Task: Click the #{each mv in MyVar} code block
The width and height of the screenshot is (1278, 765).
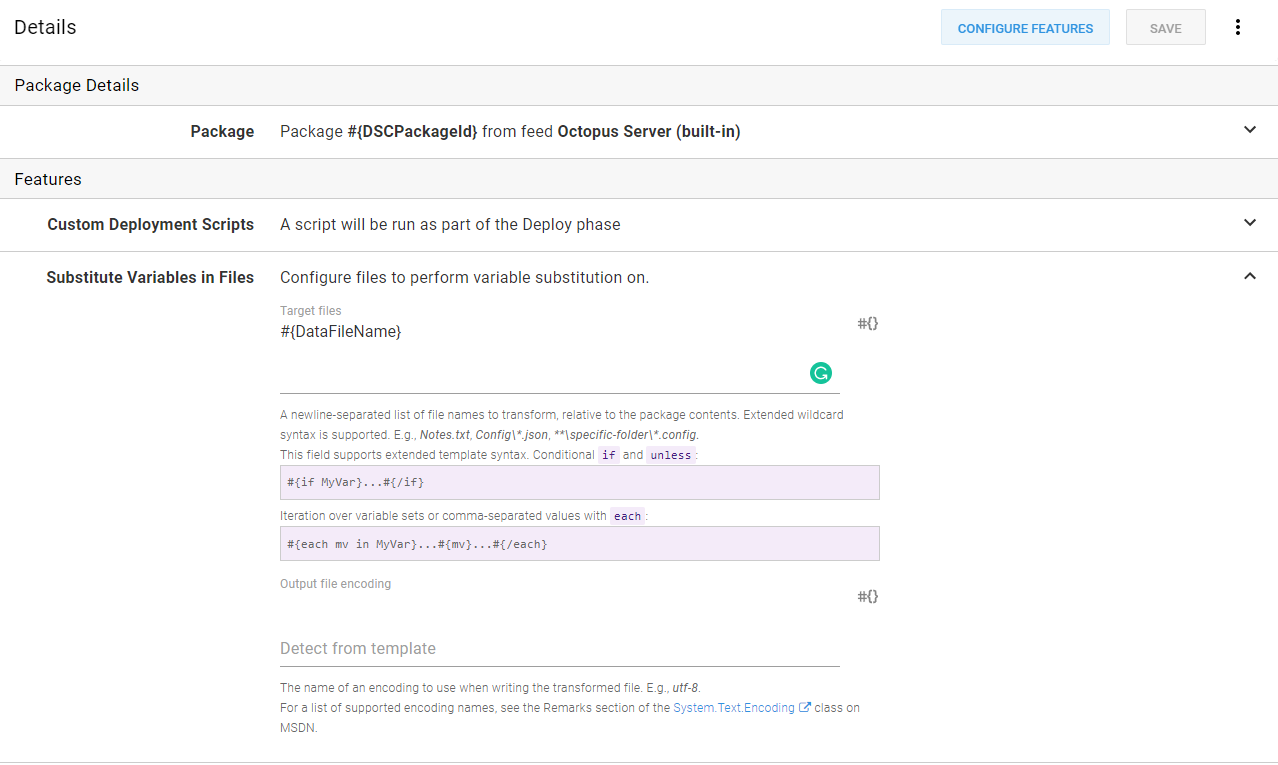Action: point(579,544)
